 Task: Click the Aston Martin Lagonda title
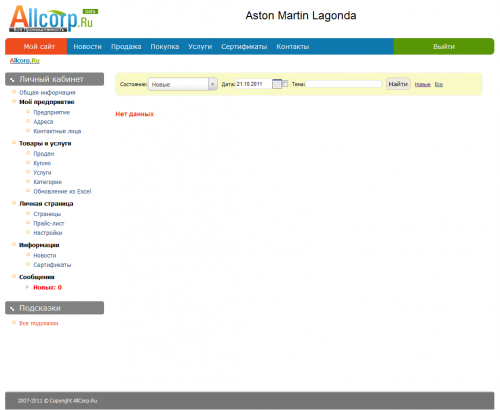(301, 15)
